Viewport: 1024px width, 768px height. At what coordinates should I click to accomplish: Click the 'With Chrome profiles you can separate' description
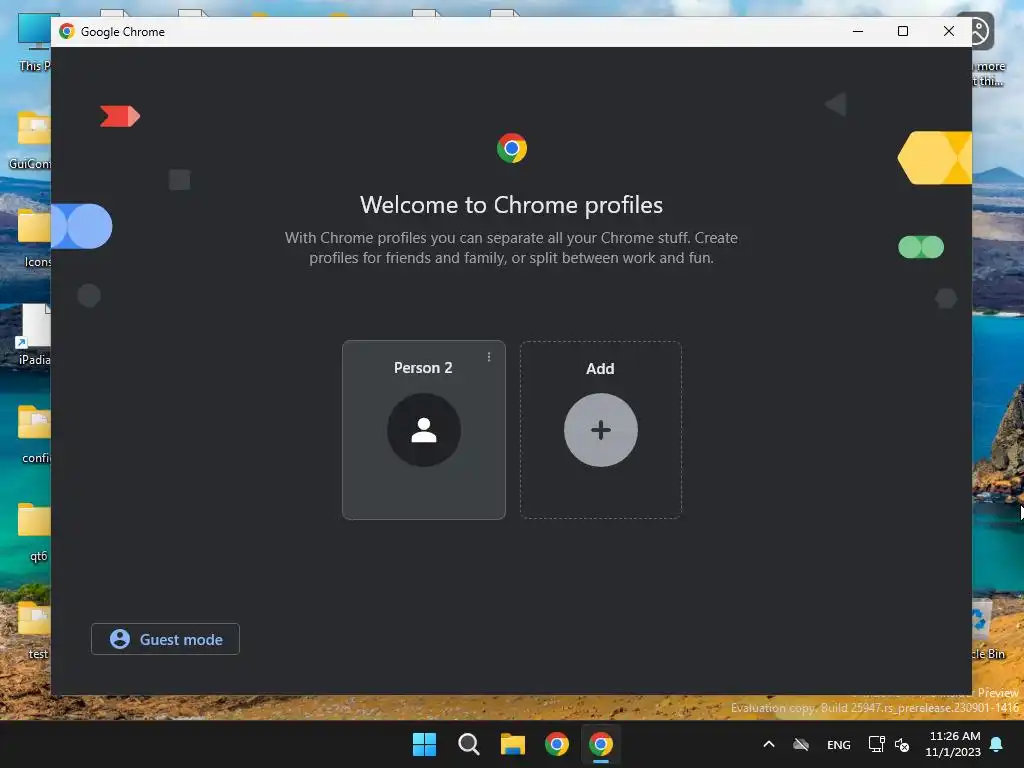tap(511, 248)
